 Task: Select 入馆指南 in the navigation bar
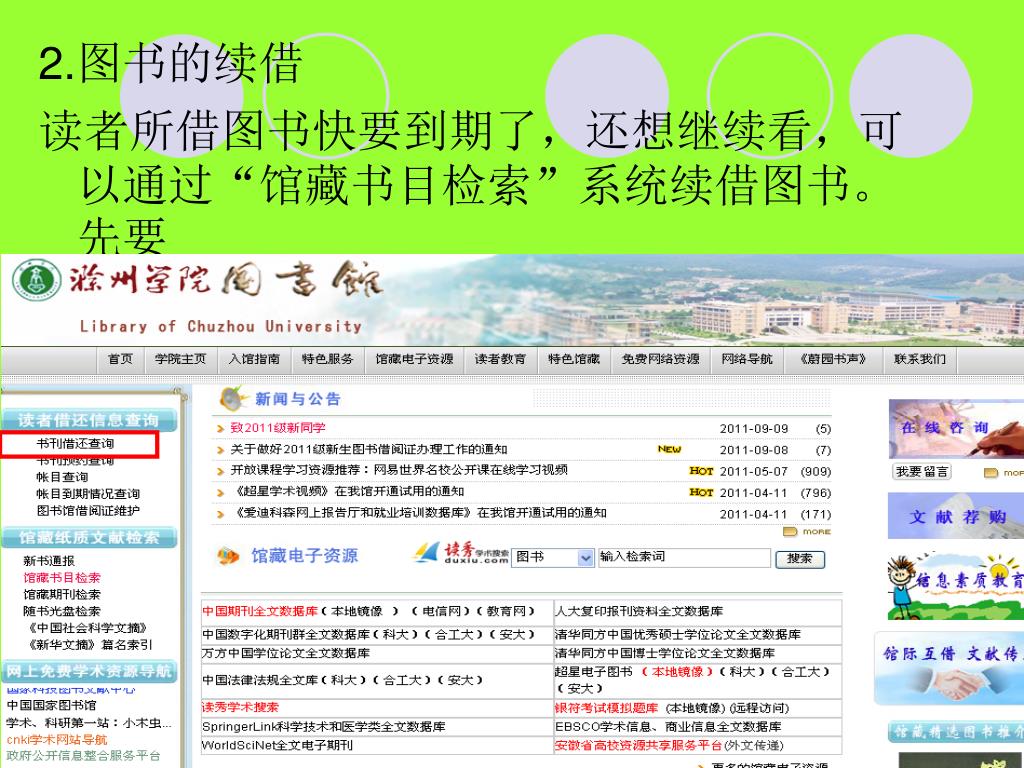(x=254, y=359)
